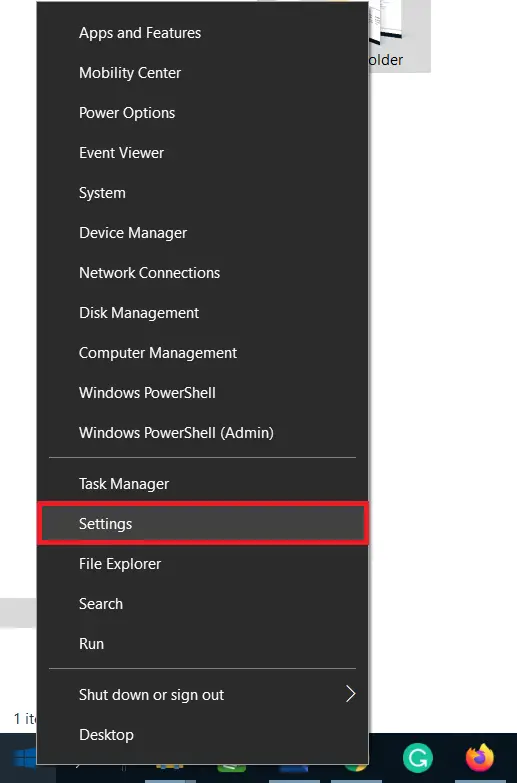Viewport: 517px width, 783px height.
Task: Expand Shut down or sign out submenu
Action: [202, 695]
